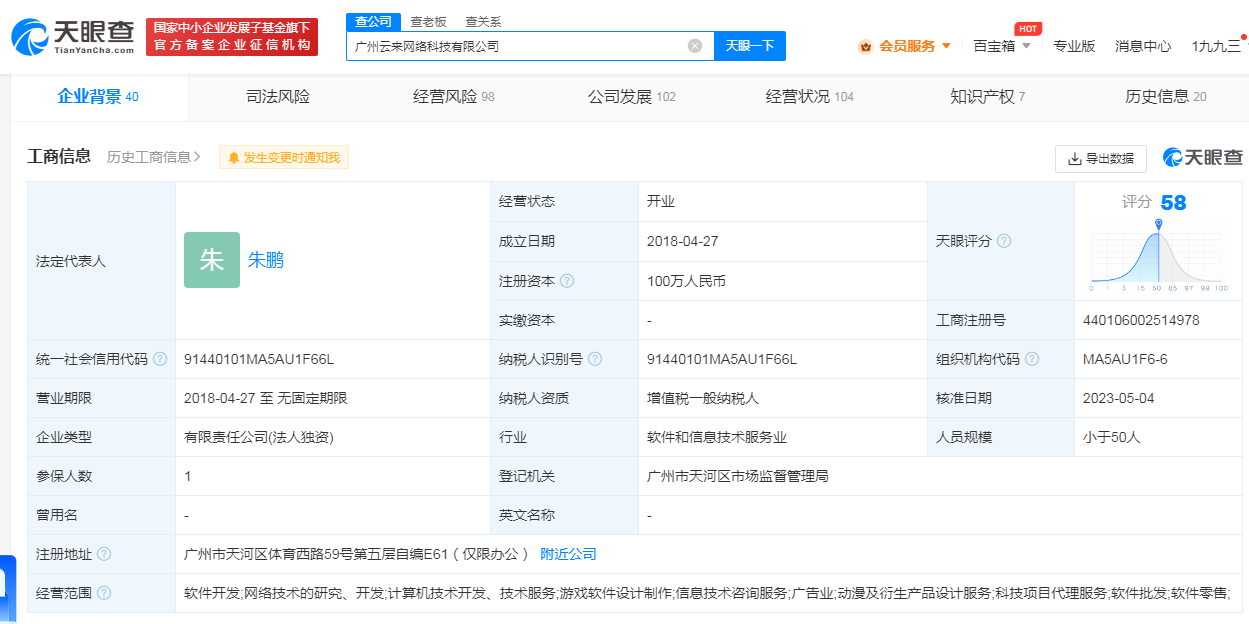Open the 公司发展 tab
Image resolution: width=1249 pixels, height=624 pixels.
coord(632,97)
